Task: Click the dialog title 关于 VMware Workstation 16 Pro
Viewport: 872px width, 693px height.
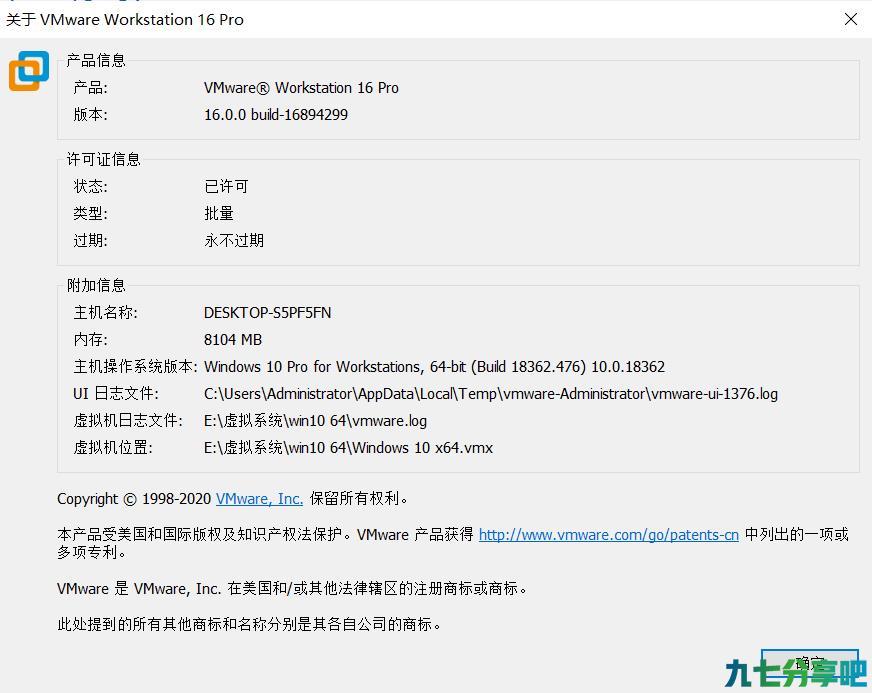Action: pos(125,19)
